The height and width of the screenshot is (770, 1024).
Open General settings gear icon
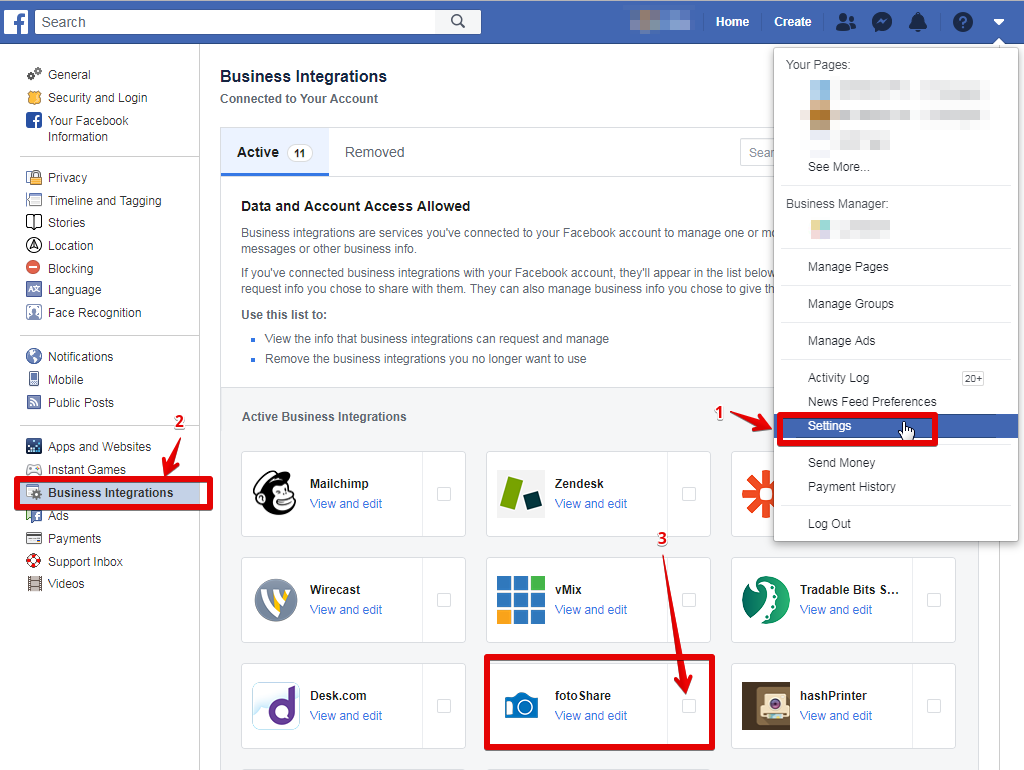[34, 74]
